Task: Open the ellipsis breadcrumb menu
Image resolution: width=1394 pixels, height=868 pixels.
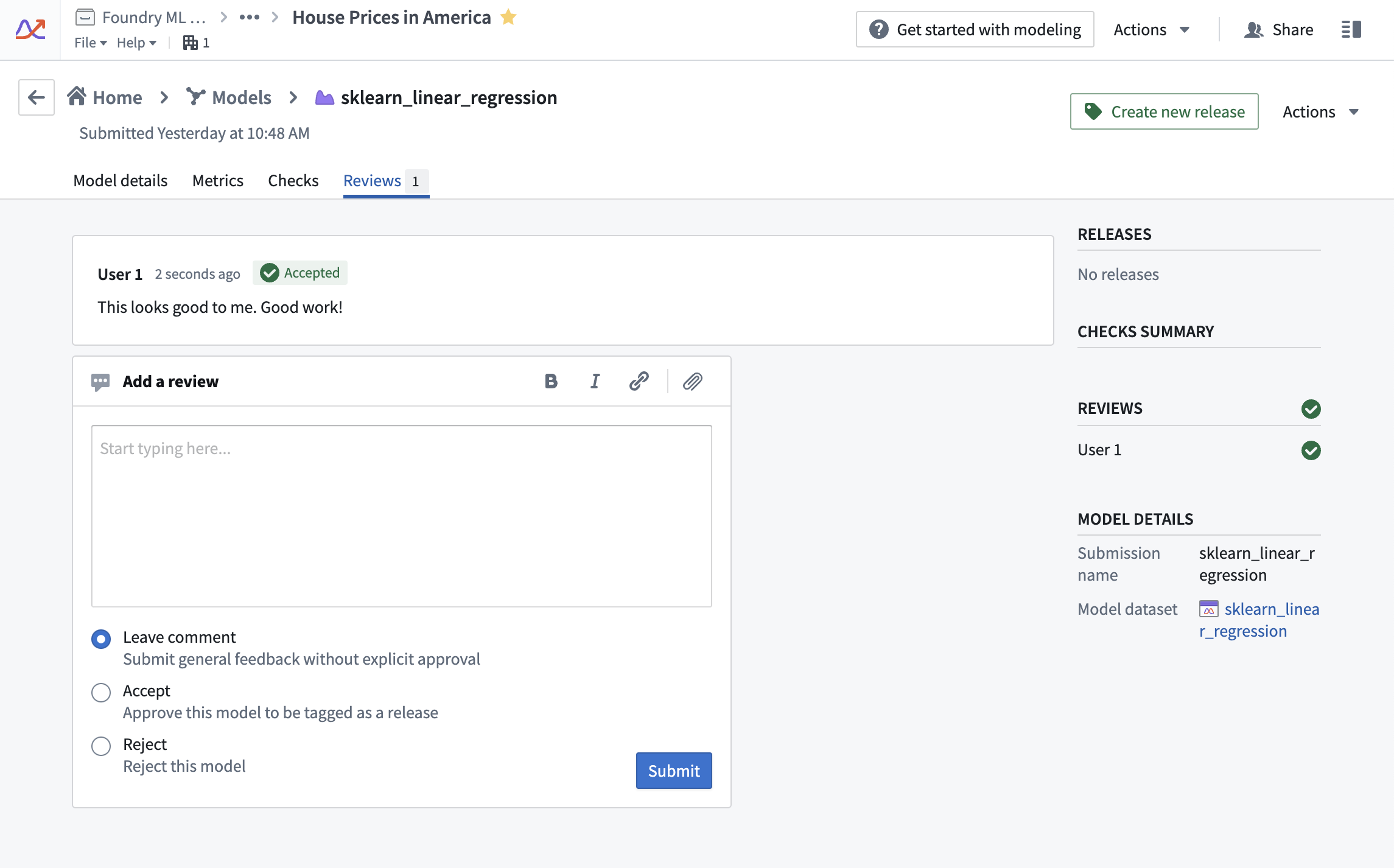Action: pos(250,17)
